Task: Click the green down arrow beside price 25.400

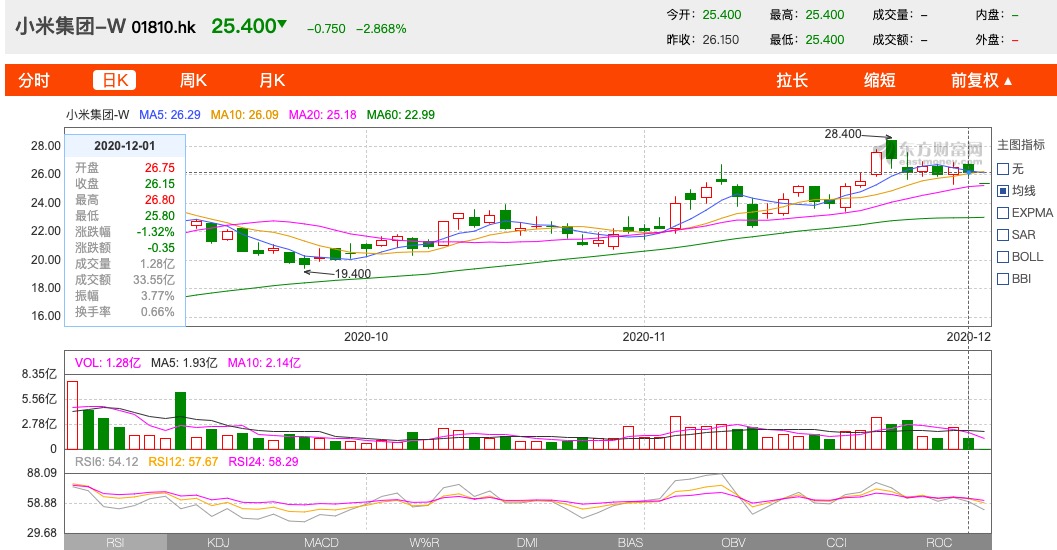Action: coord(282,25)
